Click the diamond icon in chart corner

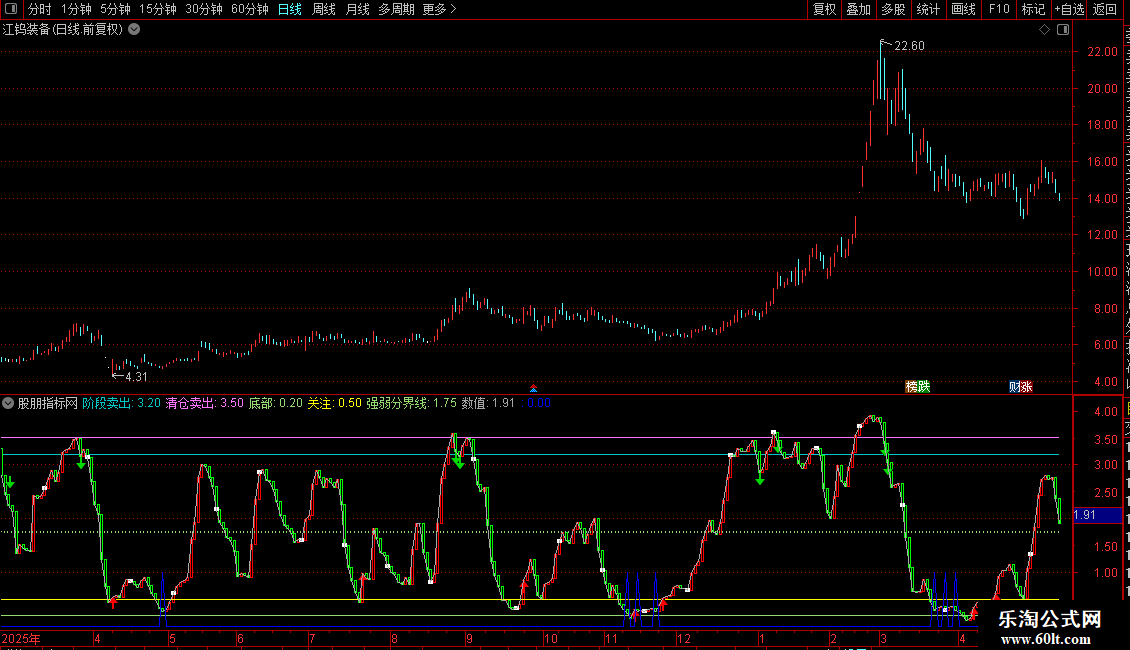point(1044,30)
